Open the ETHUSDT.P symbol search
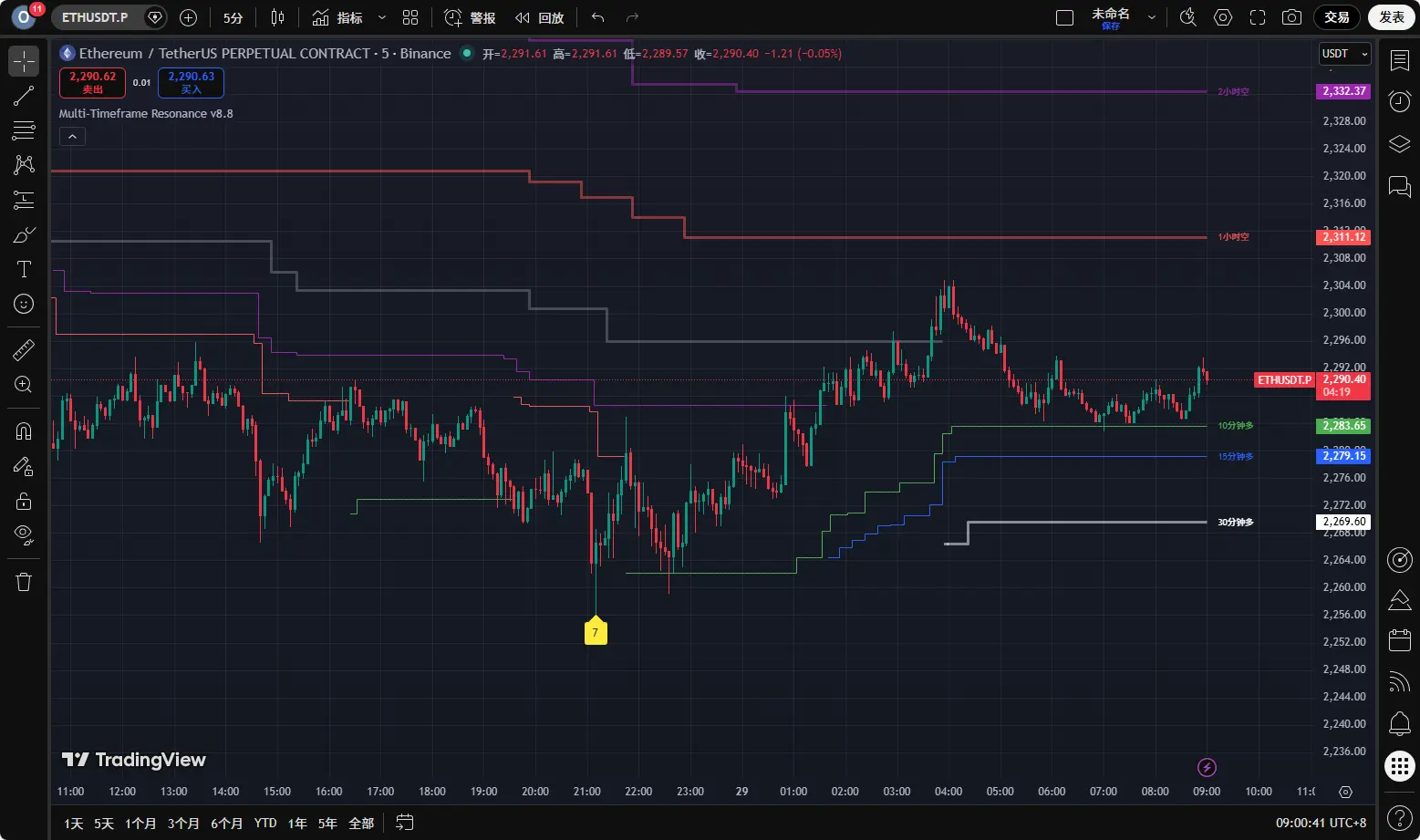The width and height of the screenshot is (1420, 840). 95,17
